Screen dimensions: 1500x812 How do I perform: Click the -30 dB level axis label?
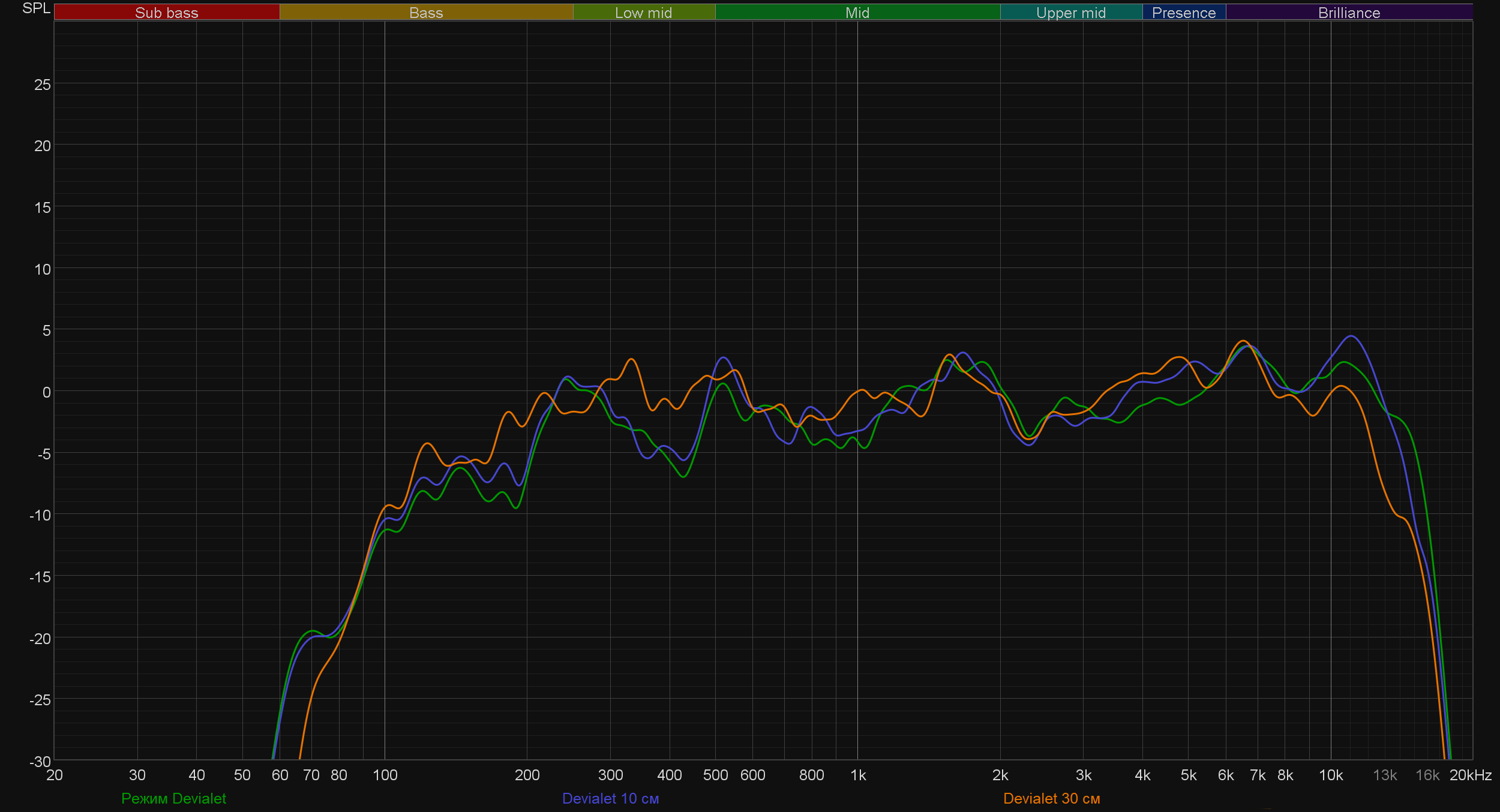point(40,762)
